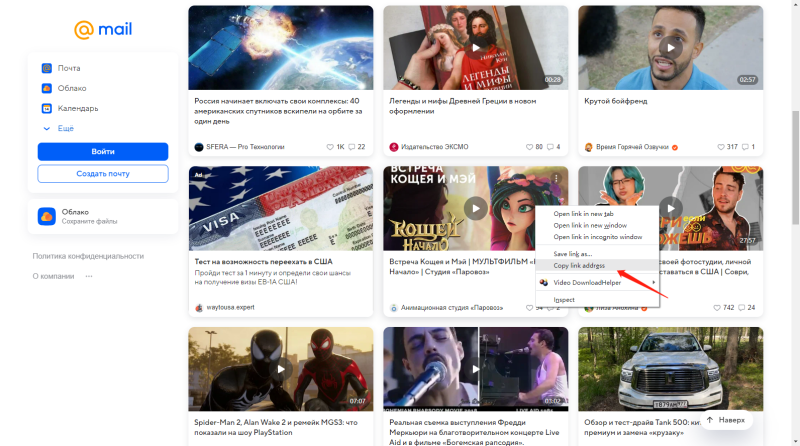Open Почта mail icon in sidebar
The image size is (800, 446).
pos(46,68)
